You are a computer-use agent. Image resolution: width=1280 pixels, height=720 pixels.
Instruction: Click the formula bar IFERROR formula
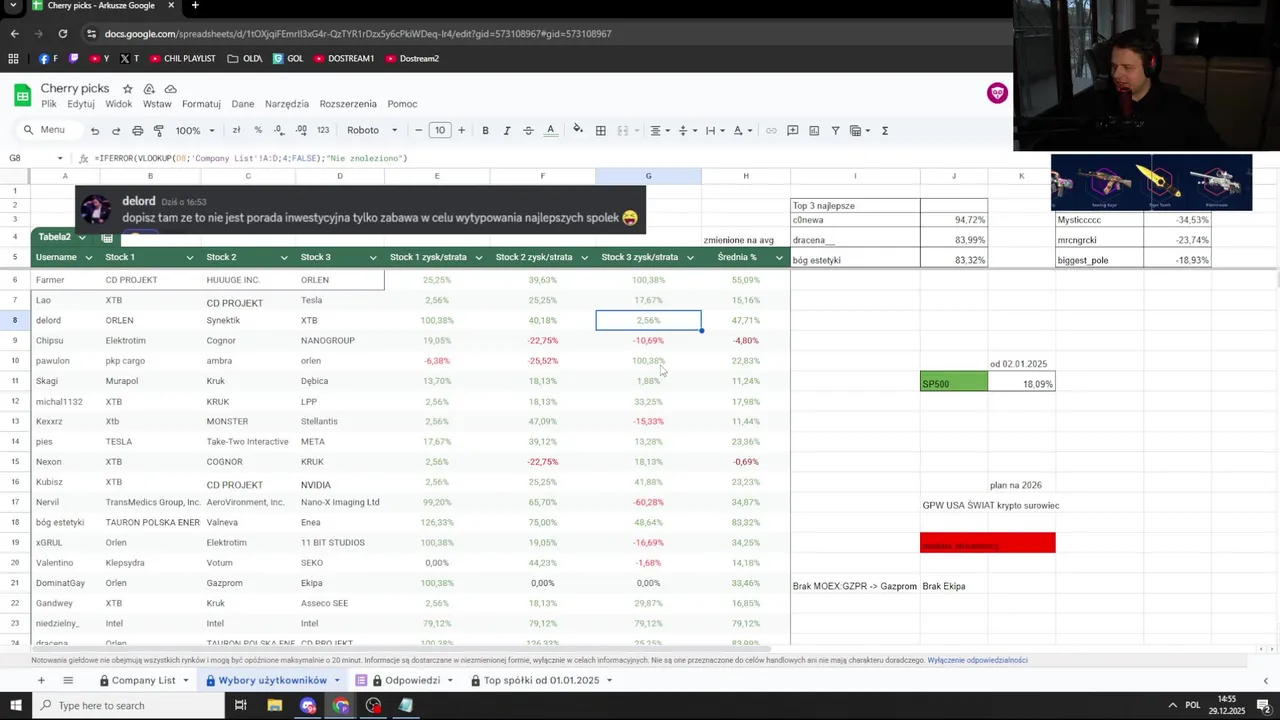pos(251,158)
